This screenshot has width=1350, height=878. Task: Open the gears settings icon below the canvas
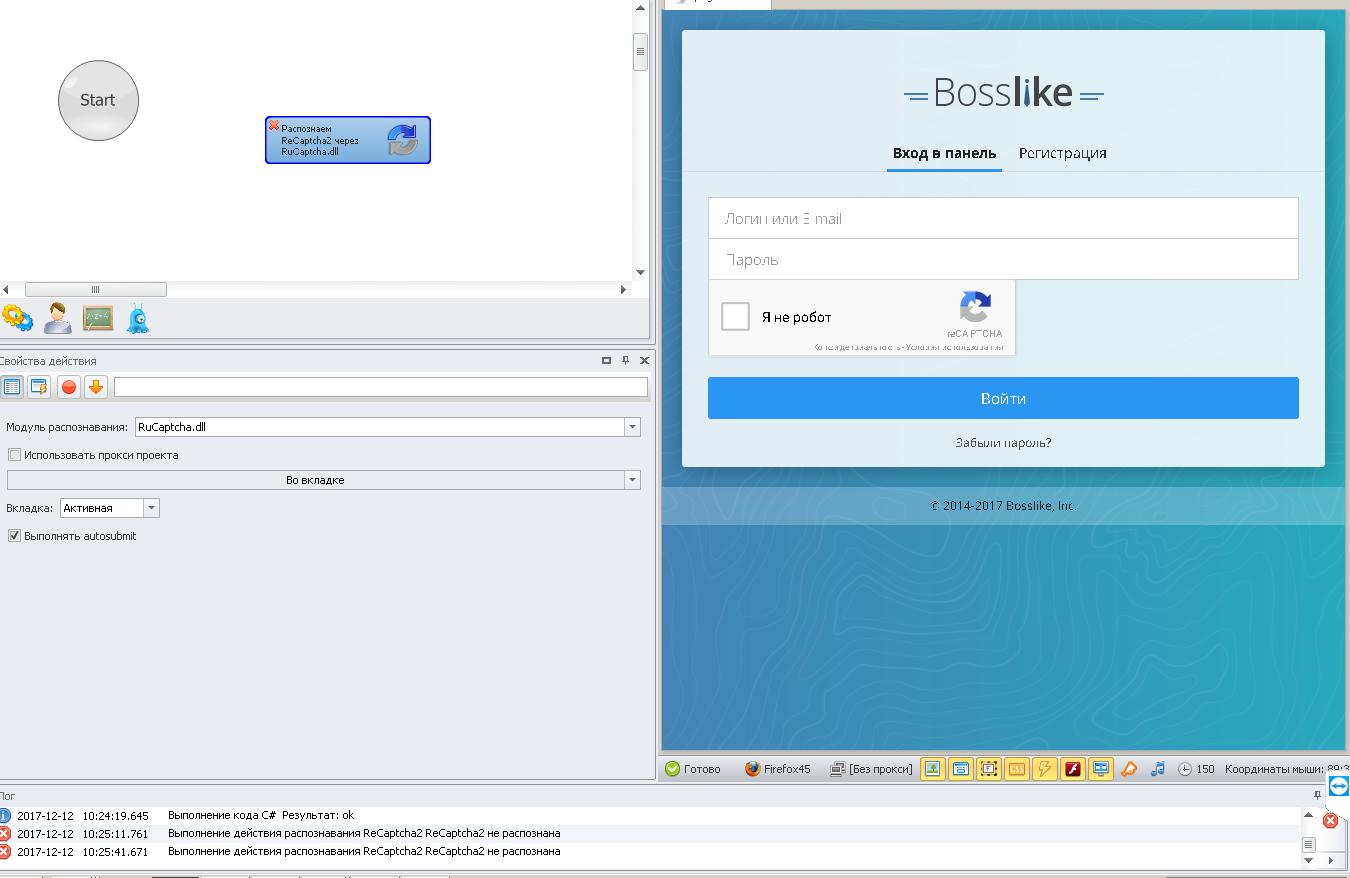coord(17,319)
